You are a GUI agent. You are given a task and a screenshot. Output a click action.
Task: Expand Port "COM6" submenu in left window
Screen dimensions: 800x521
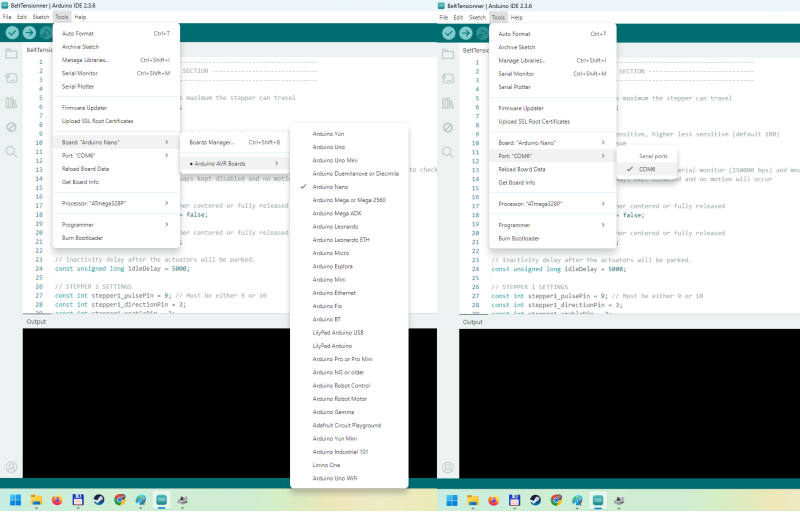(x=116, y=156)
